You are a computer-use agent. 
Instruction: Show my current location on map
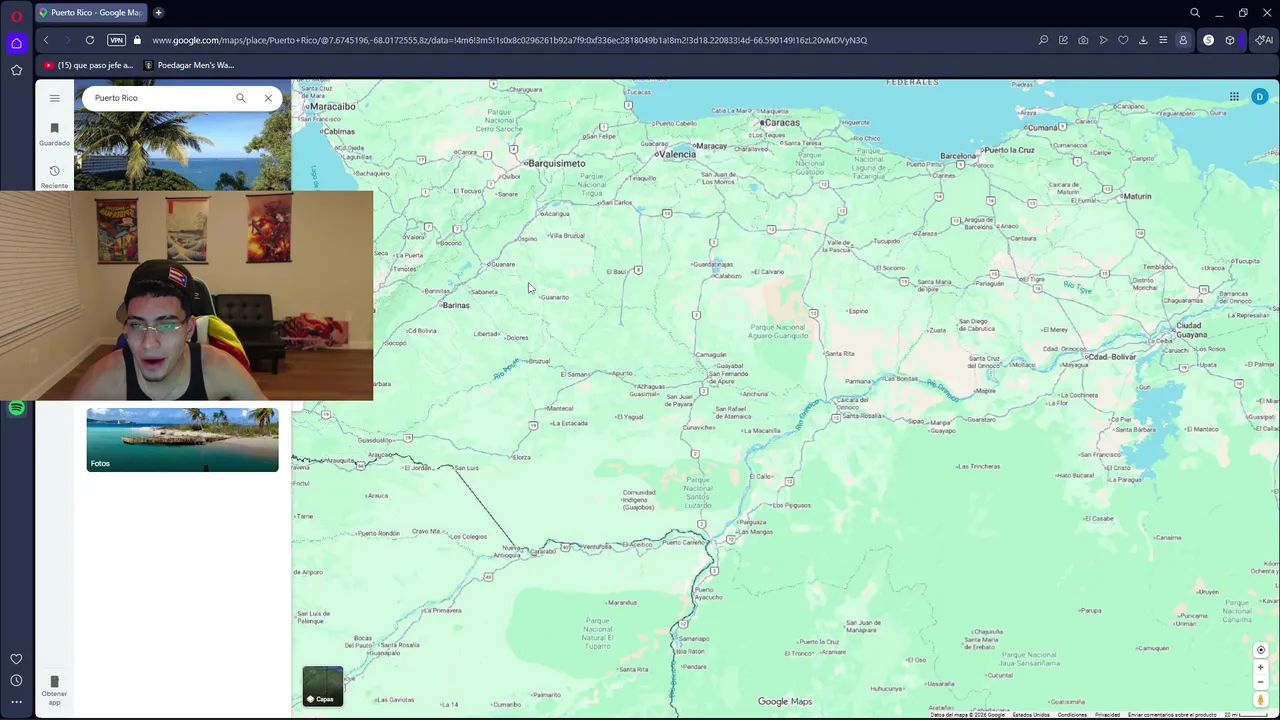(x=1260, y=650)
